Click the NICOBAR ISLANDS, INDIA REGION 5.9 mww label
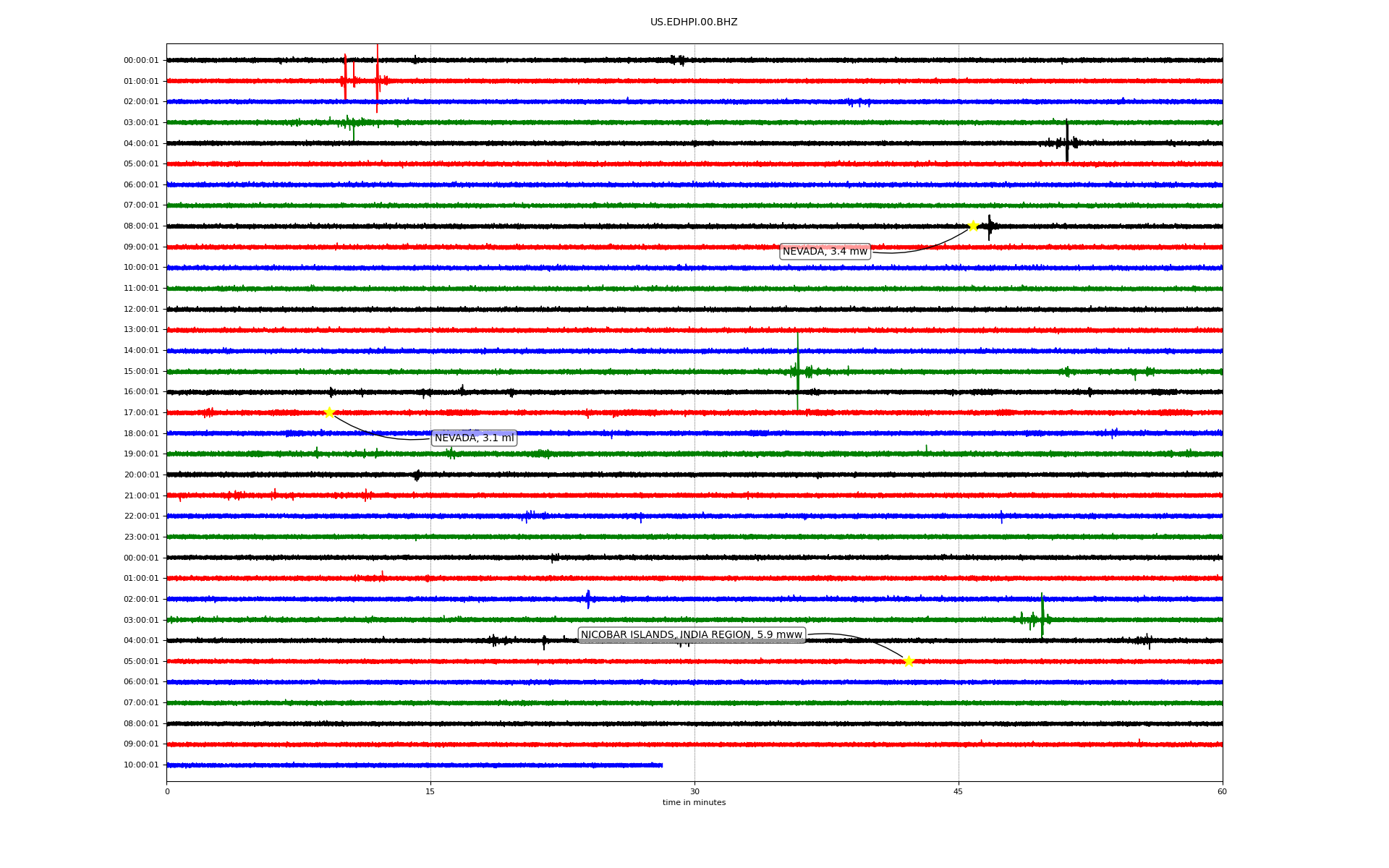Screen dimensions: 1389x868 (692, 635)
